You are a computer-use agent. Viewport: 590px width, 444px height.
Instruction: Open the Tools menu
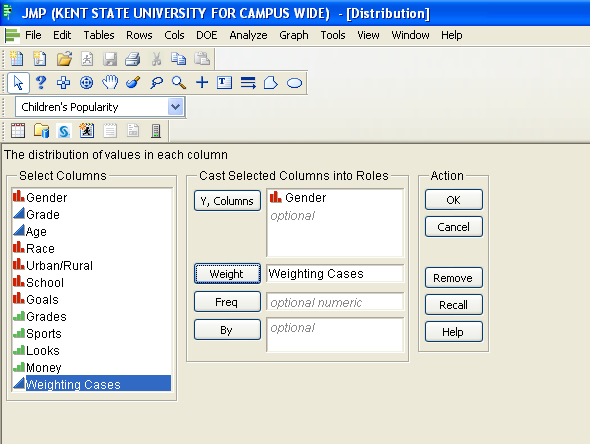[x=333, y=35]
